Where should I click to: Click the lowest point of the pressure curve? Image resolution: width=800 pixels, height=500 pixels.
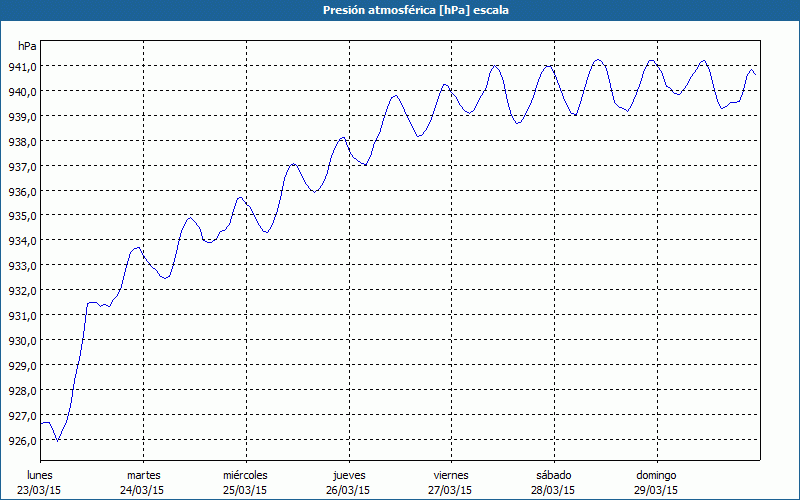tap(58, 440)
